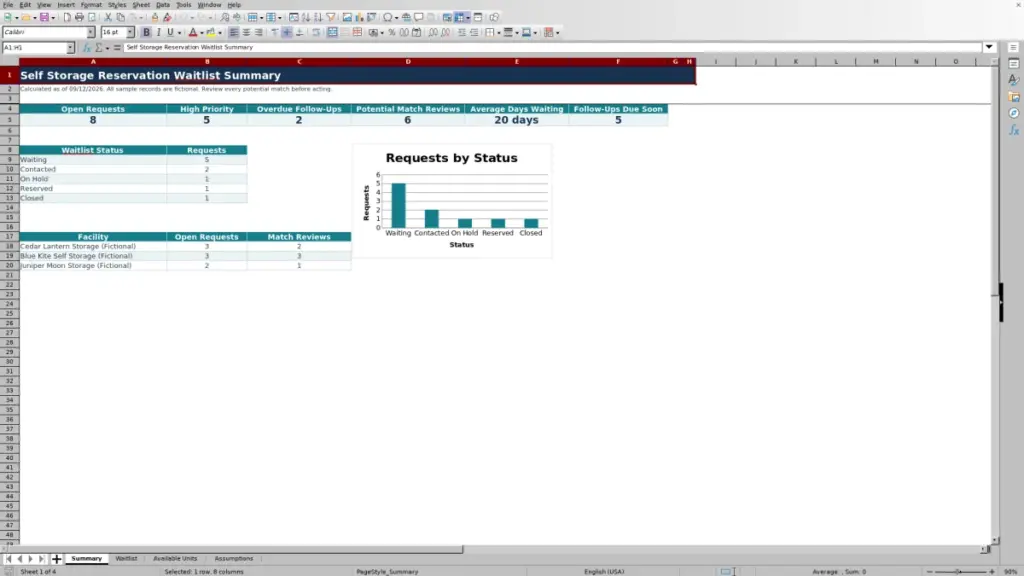1024x576 pixels.
Task: Click the Format as Percent icon
Action: [x=392, y=33]
